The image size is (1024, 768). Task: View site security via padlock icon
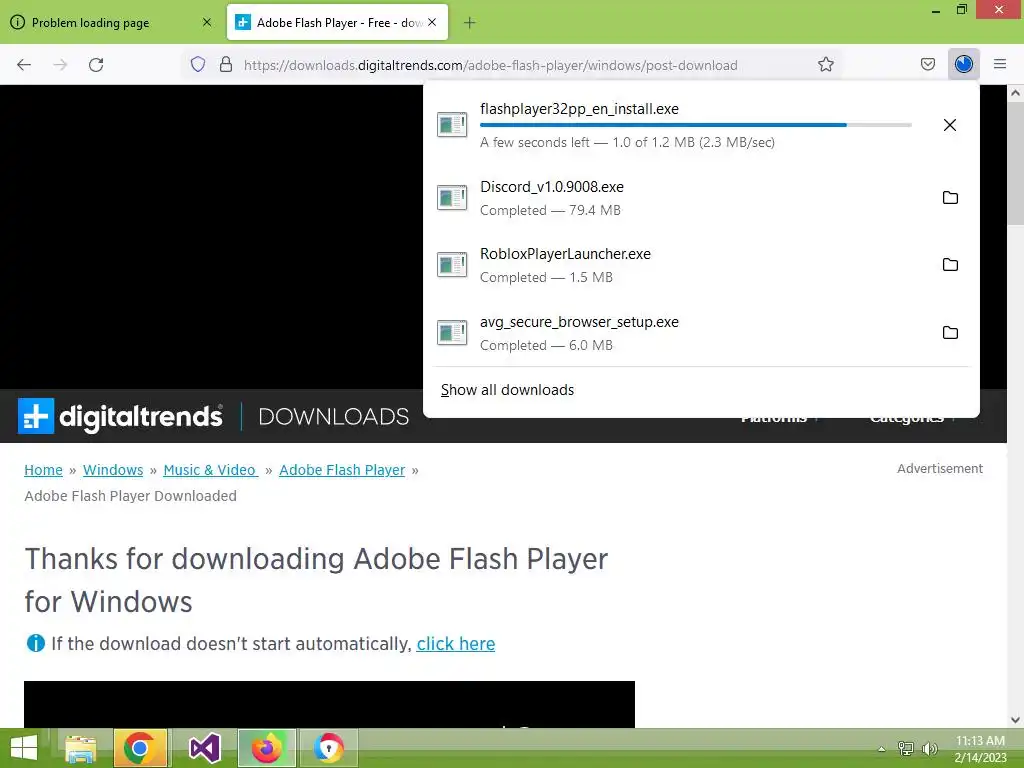click(x=226, y=65)
